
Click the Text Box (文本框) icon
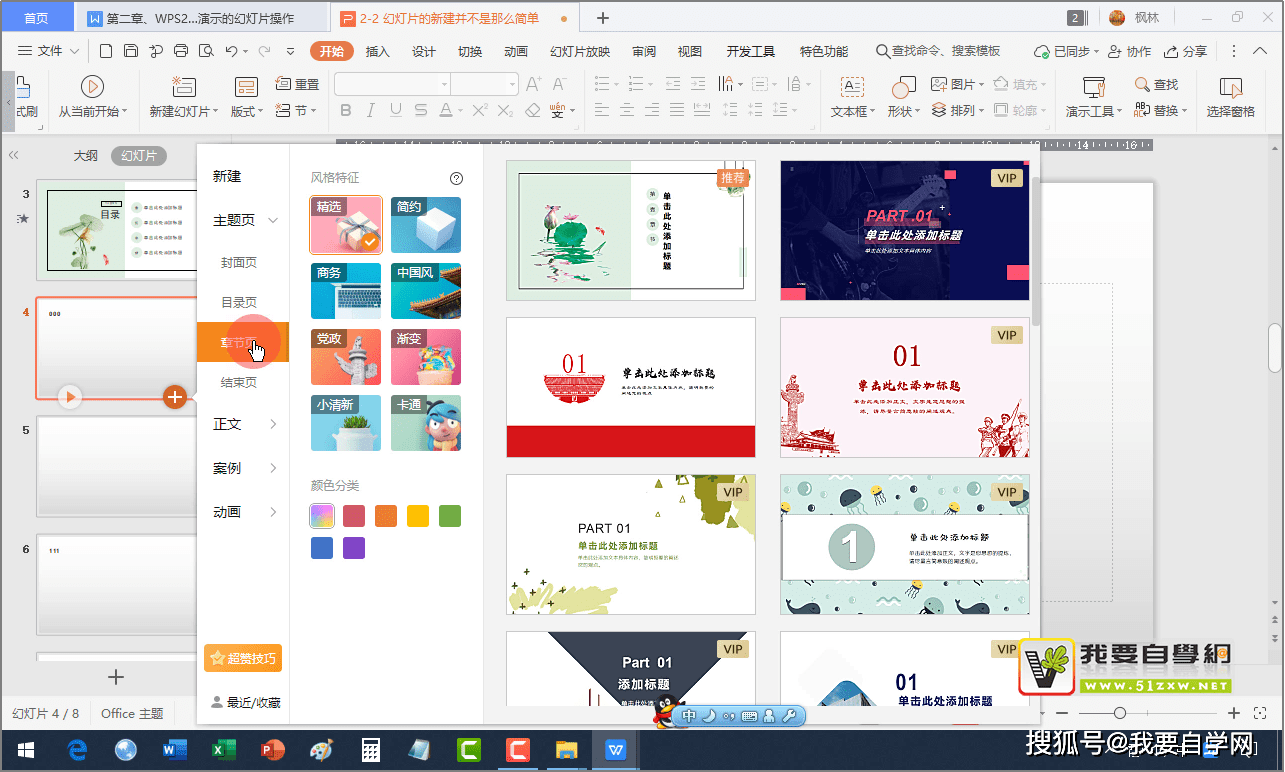click(852, 87)
